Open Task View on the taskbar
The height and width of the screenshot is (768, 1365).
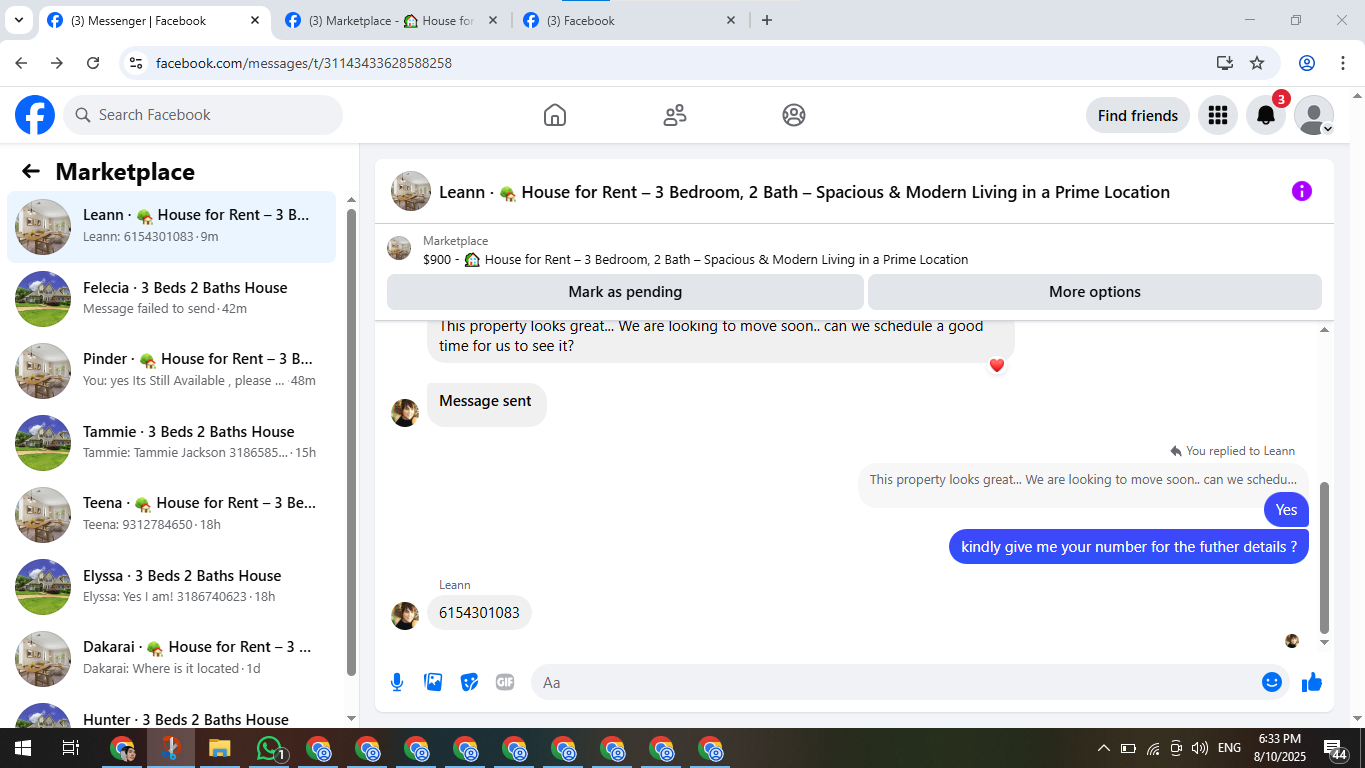[71, 748]
